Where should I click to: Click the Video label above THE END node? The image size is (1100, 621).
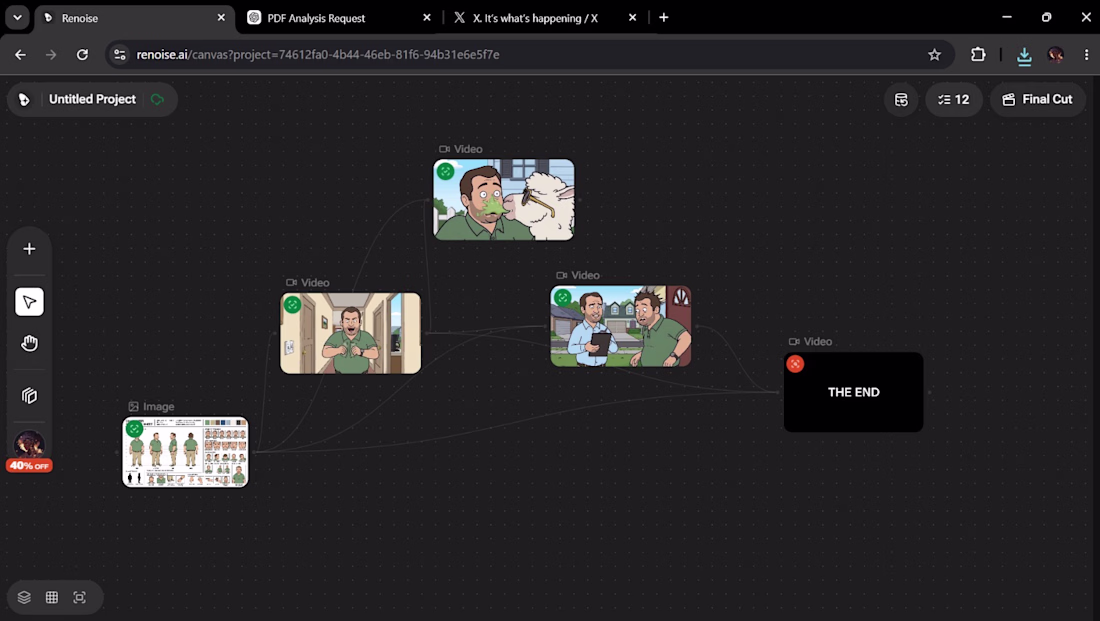click(810, 342)
